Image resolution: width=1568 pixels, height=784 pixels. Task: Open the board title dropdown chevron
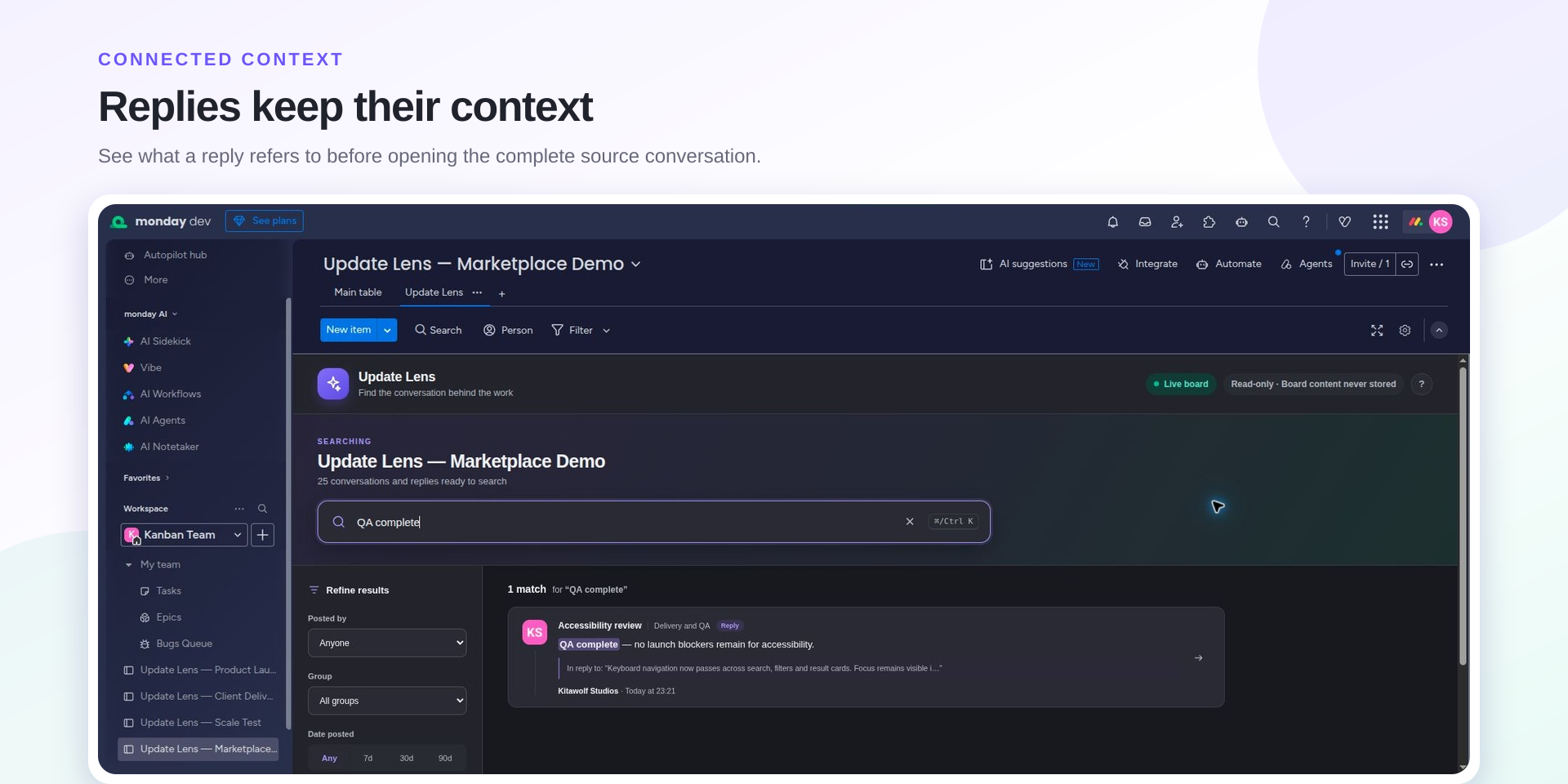coord(636,265)
